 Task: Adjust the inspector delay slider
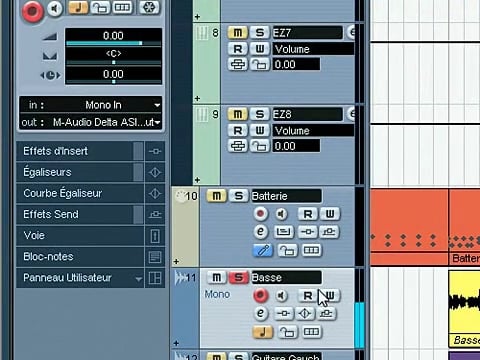tap(113, 81)
